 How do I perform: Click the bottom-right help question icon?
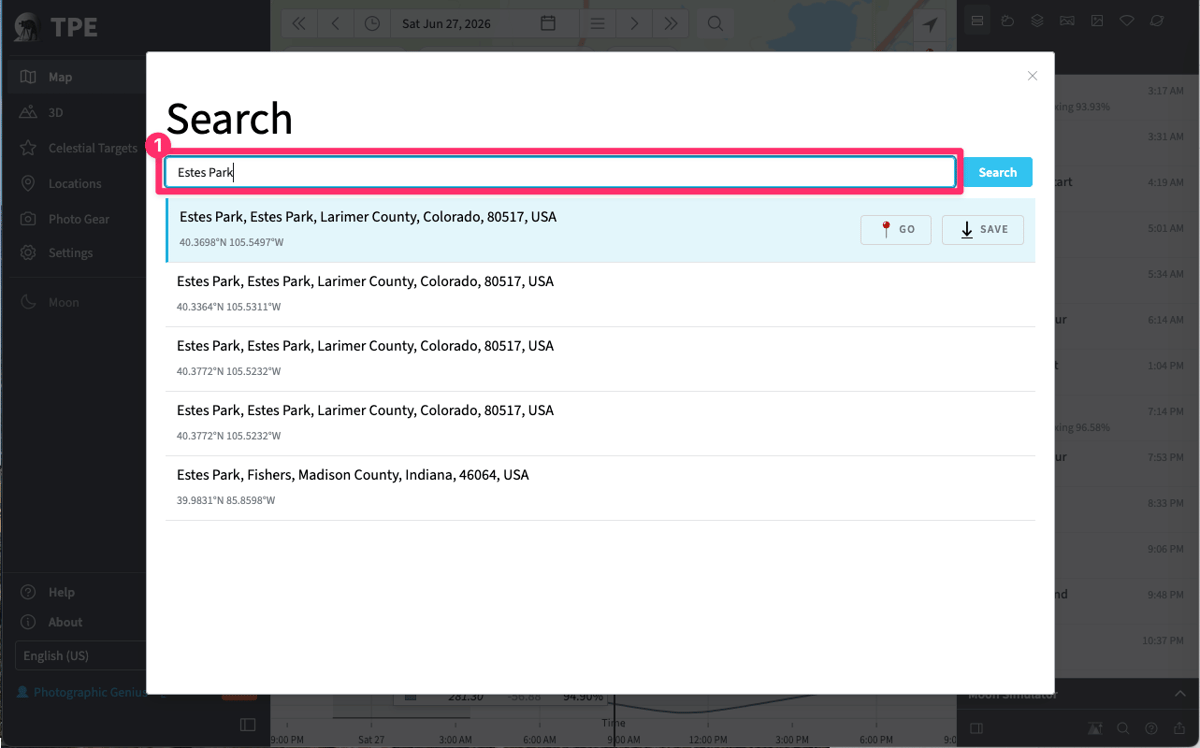[x=1151, y=728]
